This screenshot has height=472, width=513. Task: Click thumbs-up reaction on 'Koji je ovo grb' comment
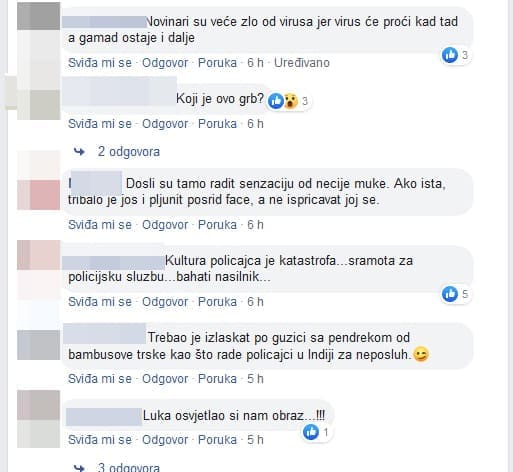pos(276,101)
